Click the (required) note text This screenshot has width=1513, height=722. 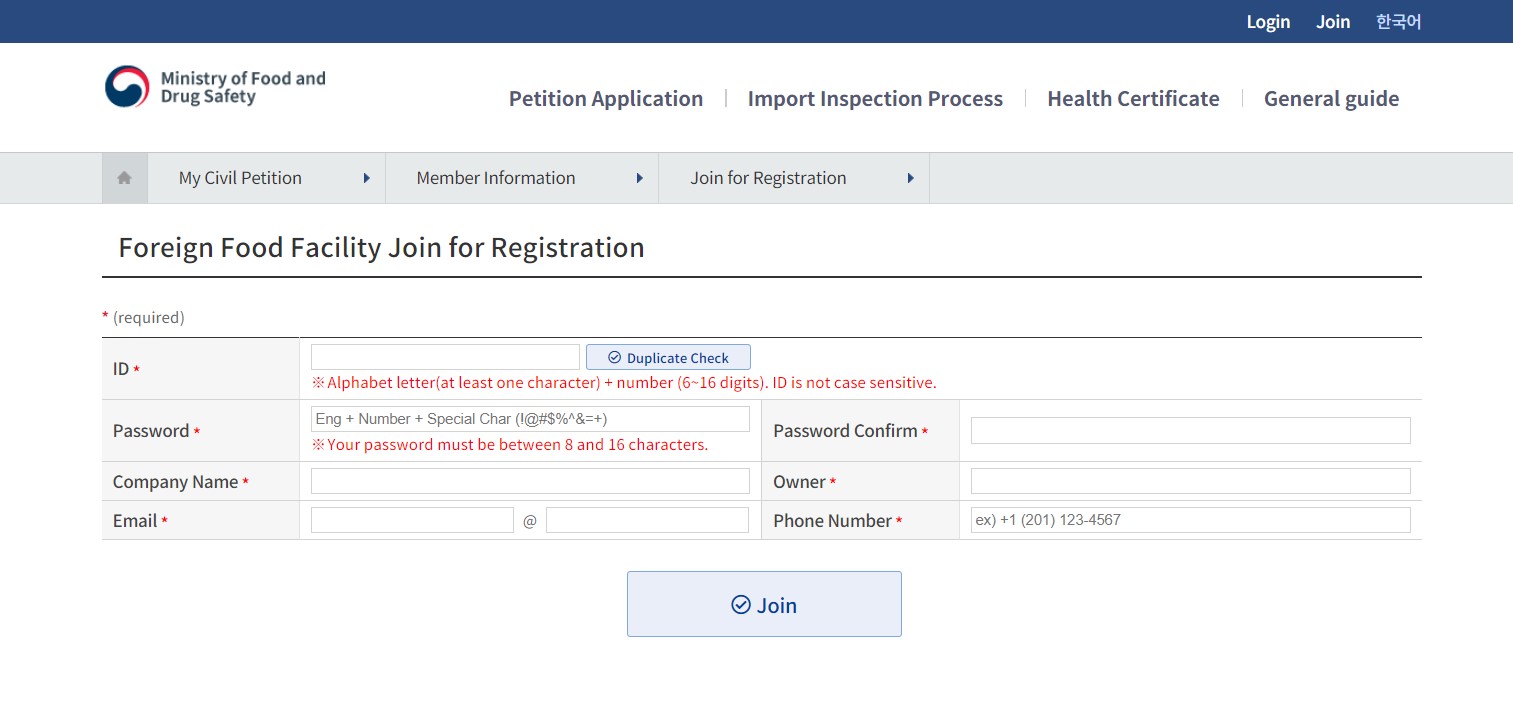coord(149,318)
